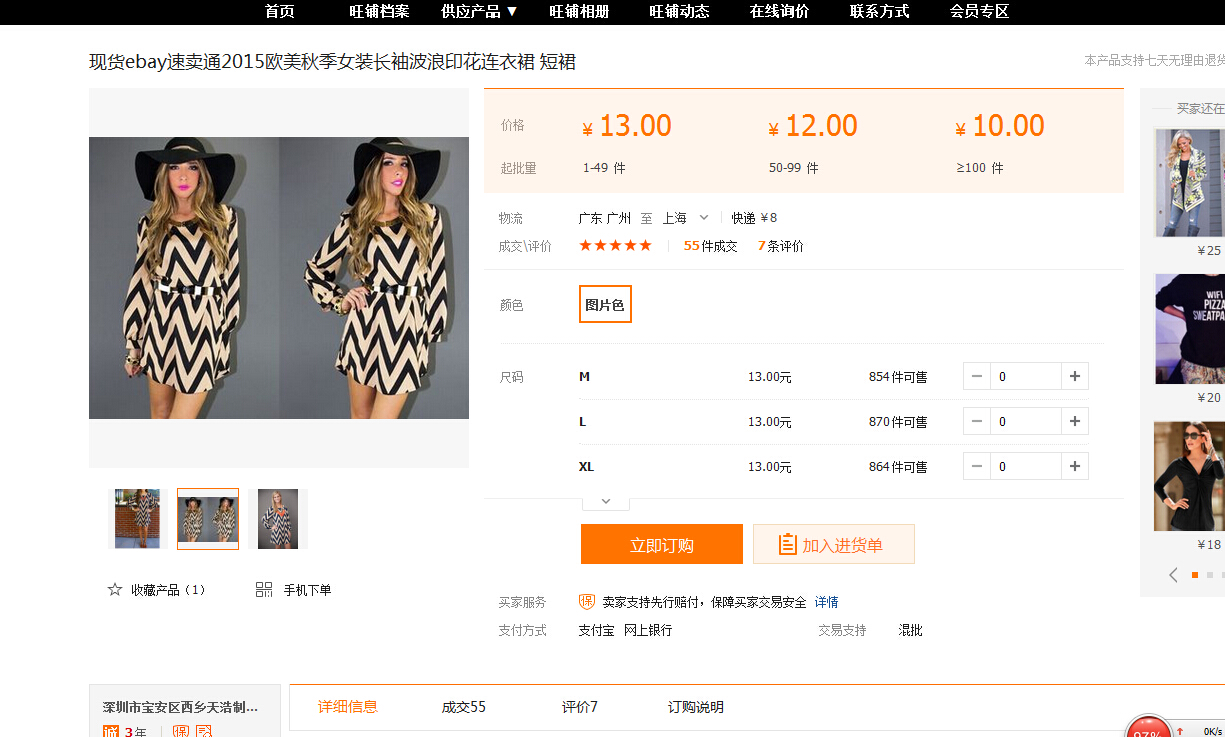The image size is (1225, 737).
Task: Click the plus icon for size M
Action: click(x=1075, y=377)
